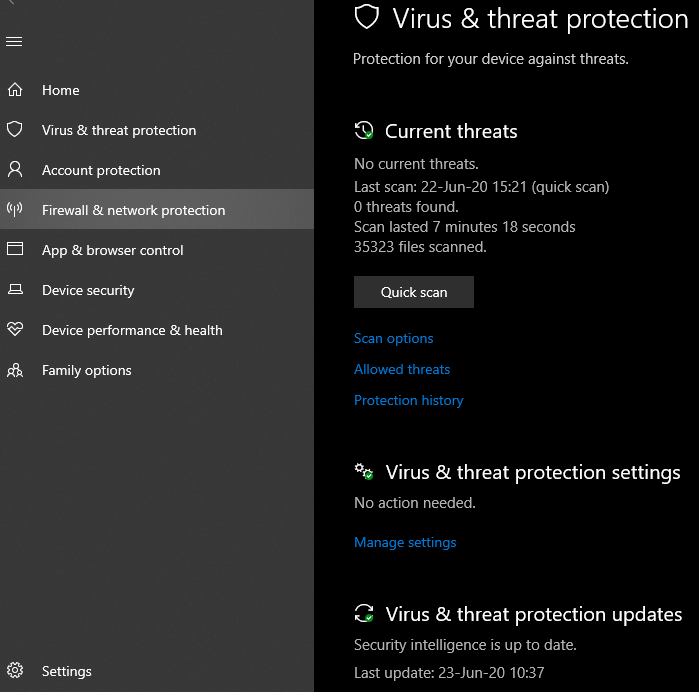Image resolution: width=699 pixels, height=692 pixels.
Task: Open Protection history link
Action: 409,400
